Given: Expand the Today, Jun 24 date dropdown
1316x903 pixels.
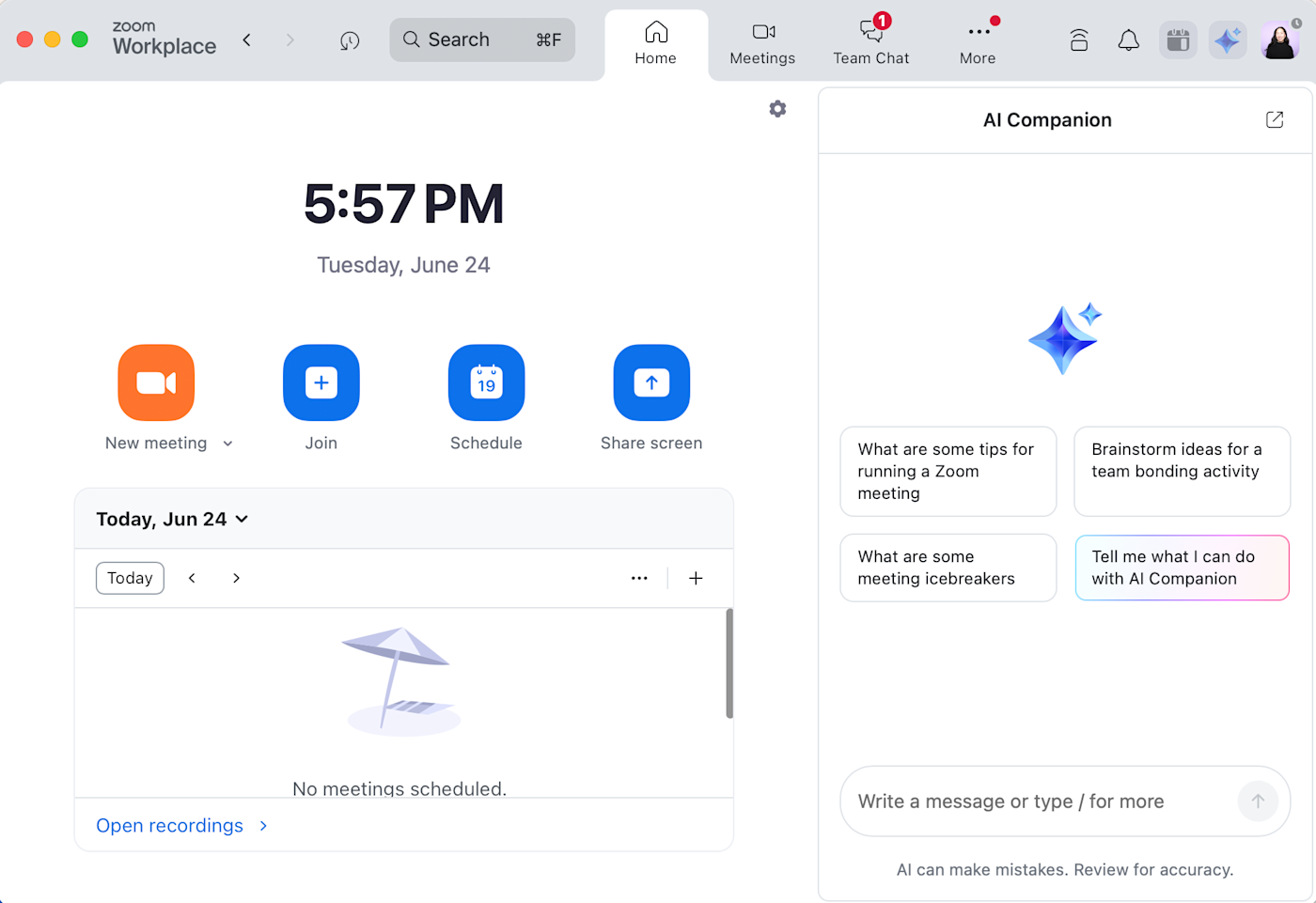Looking at the screenshot, I should (172, 519).
